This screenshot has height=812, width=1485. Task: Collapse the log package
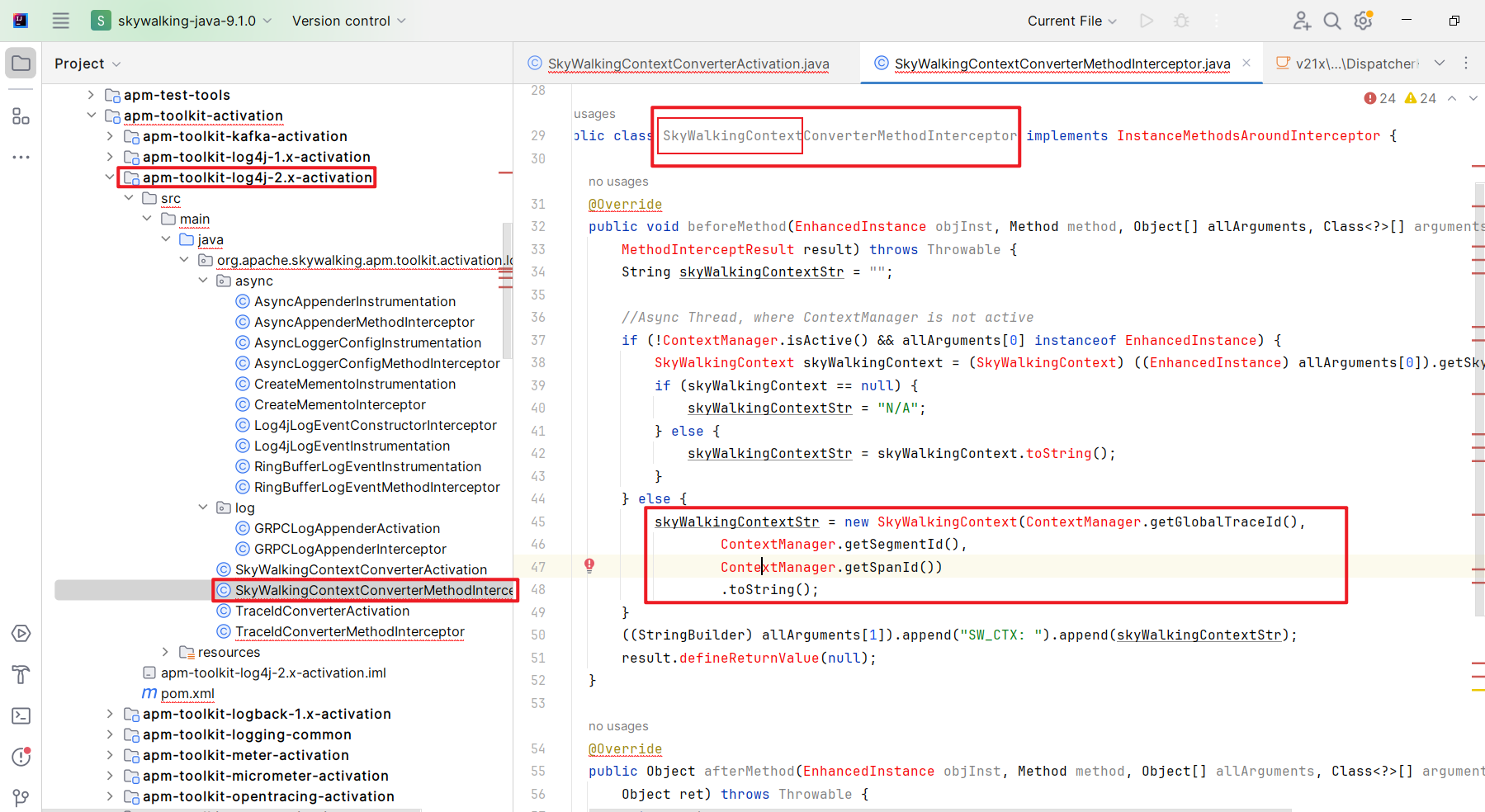pos(203,507)
